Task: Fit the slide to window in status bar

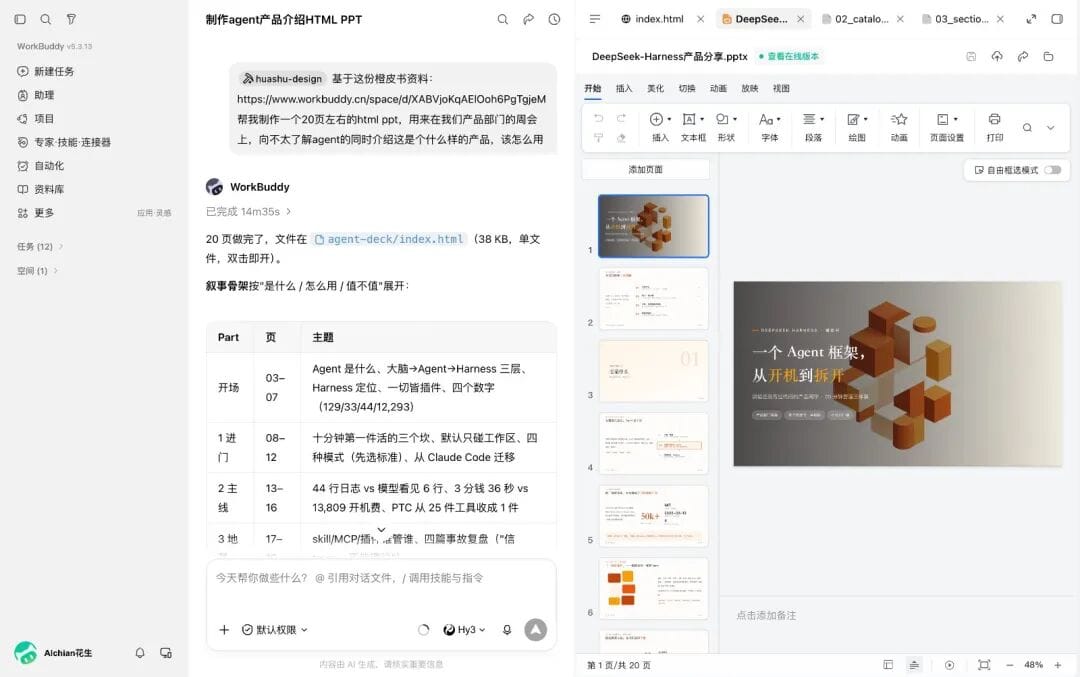Action: tap(984, 665)
